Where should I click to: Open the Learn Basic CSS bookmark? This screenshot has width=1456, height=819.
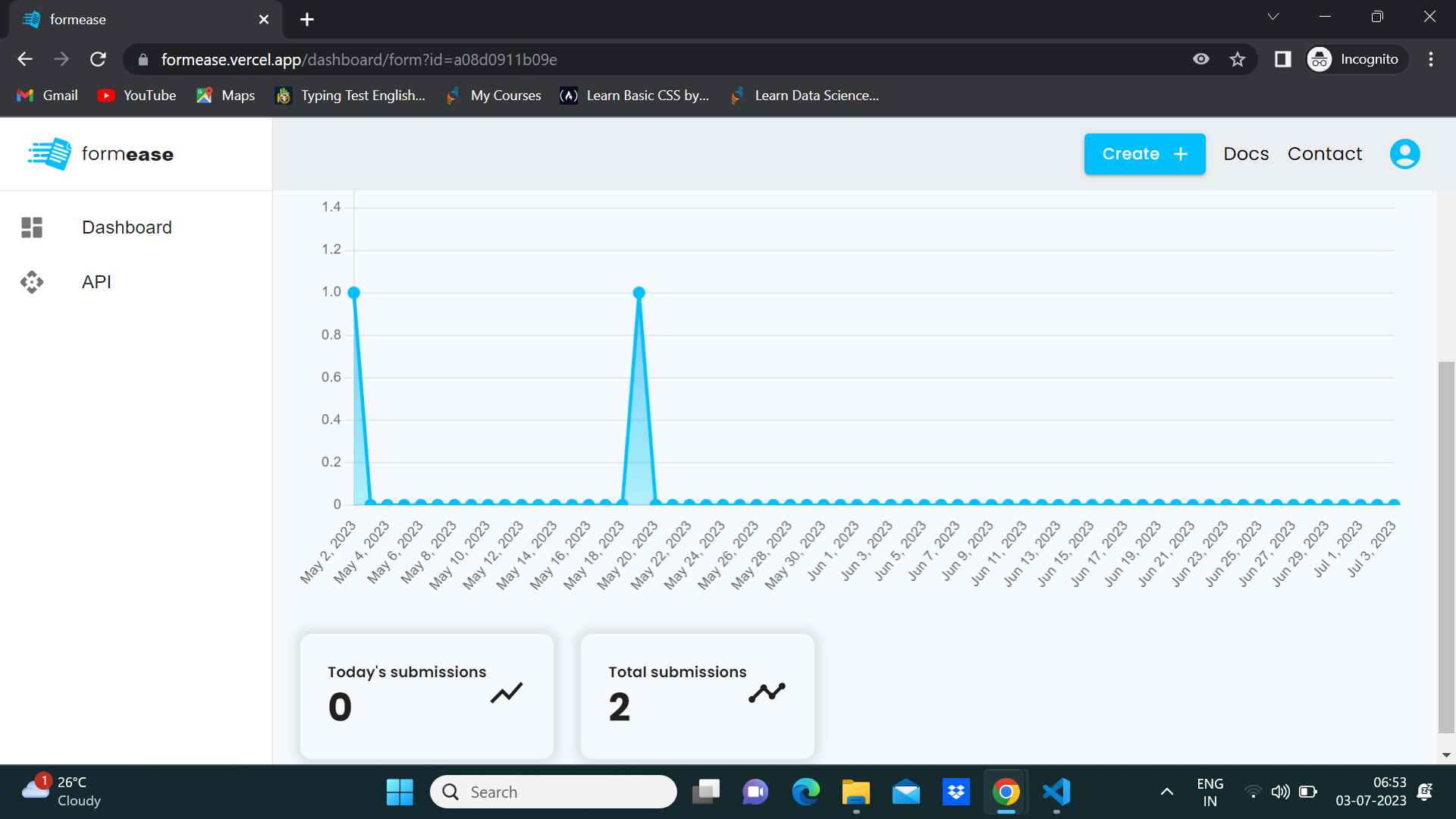click(634, 96)
